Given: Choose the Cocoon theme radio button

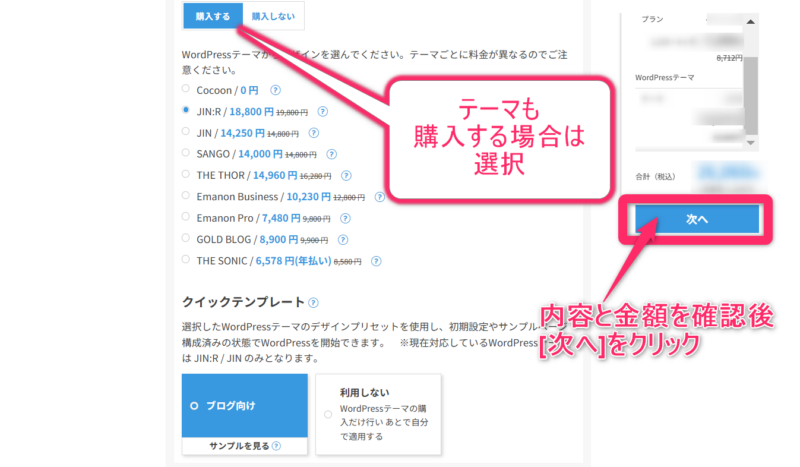Looking at the screenshot, I should [x=186, y=88].
